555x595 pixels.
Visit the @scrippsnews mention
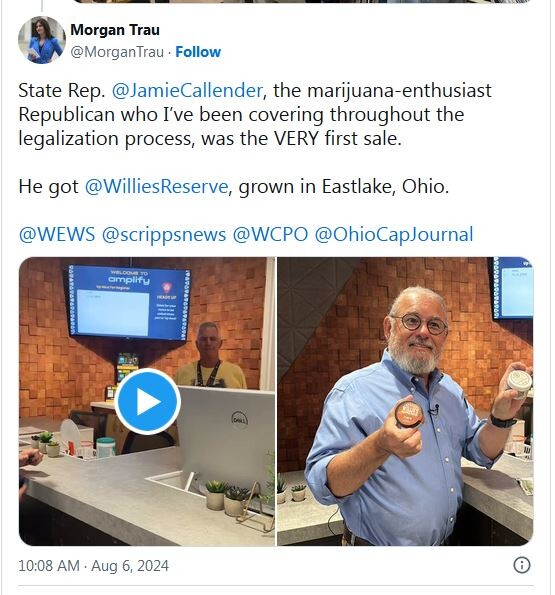[x=164, y=235]
